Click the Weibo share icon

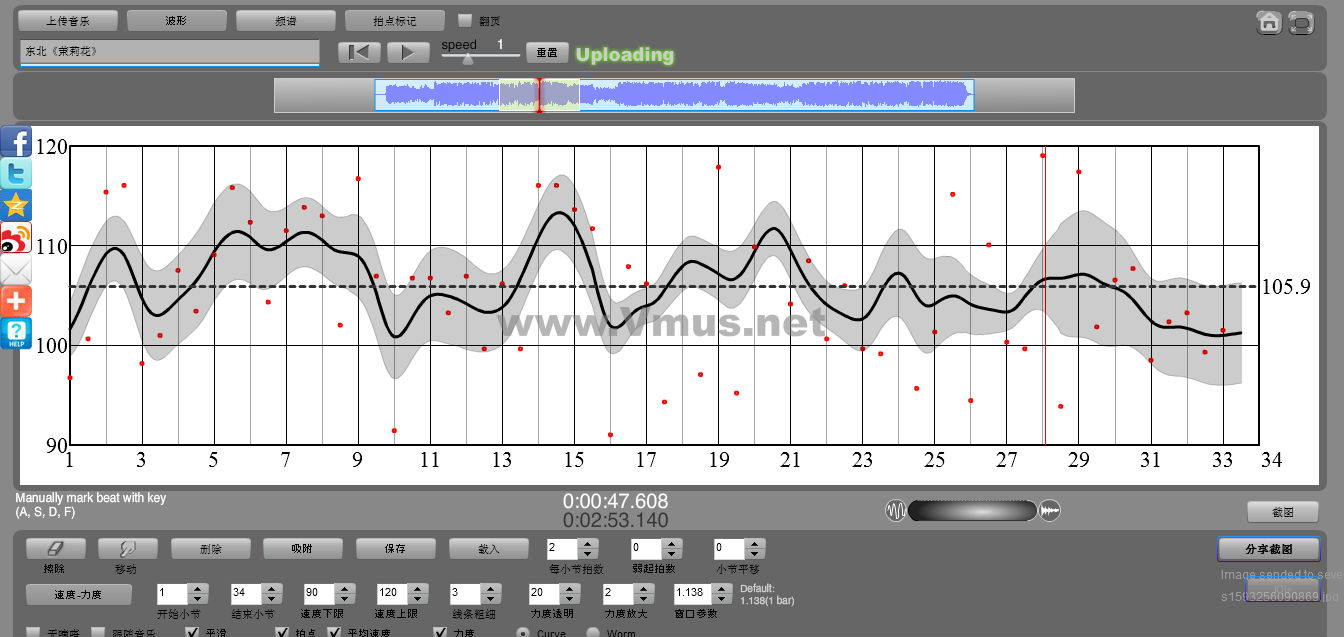point(16,237)
